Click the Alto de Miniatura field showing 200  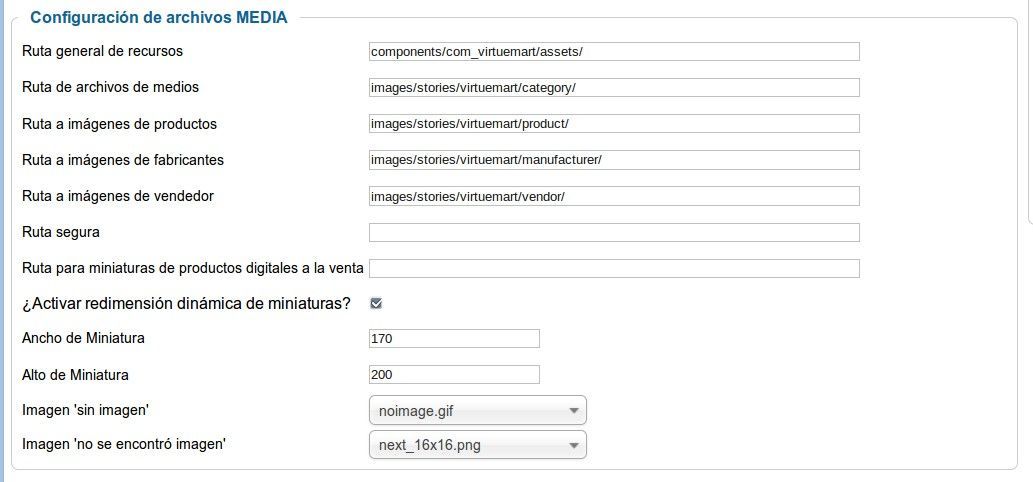(454, 375)
